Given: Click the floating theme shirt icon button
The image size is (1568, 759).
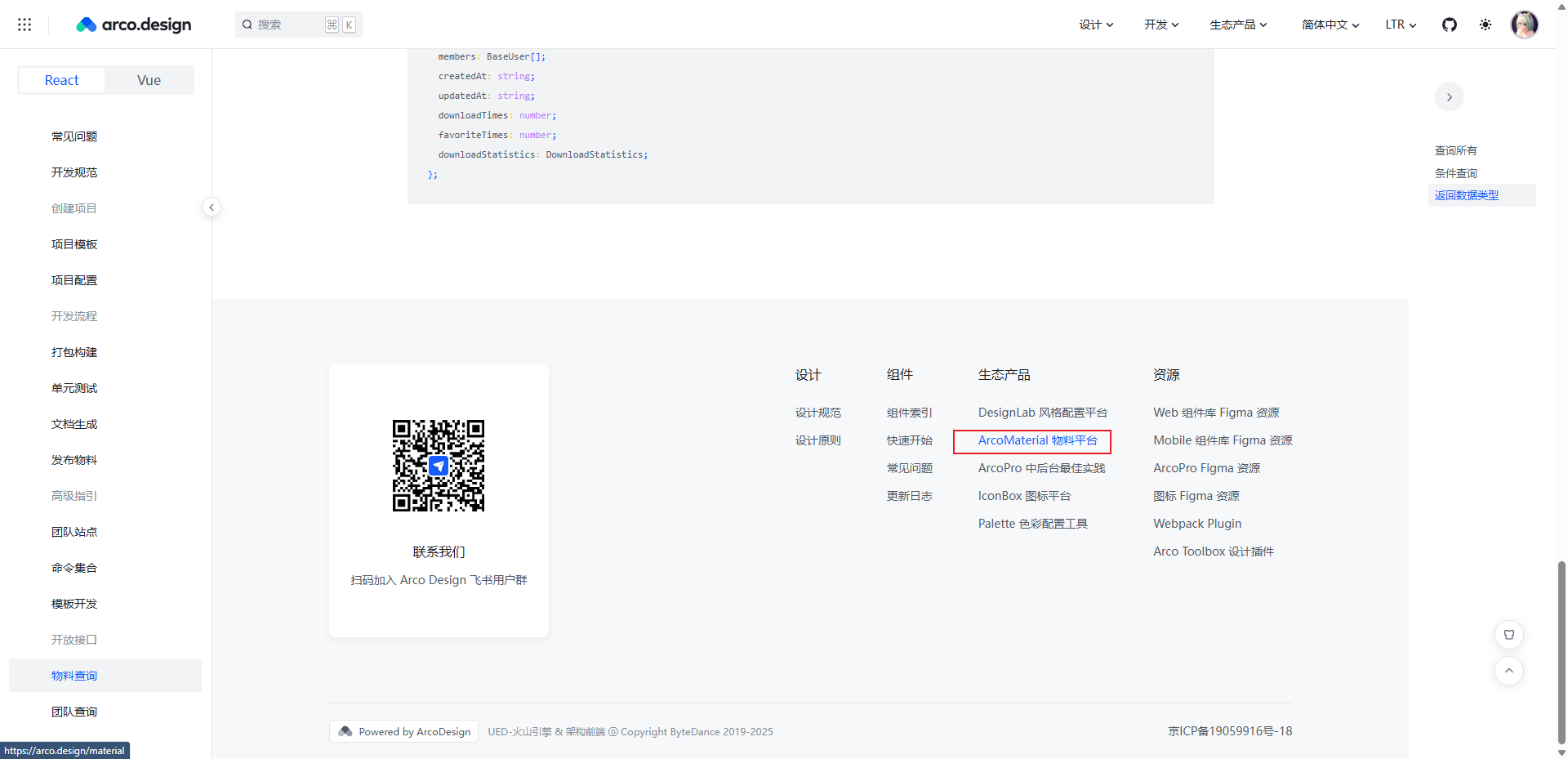Looking at the screenshot, I should pos(1508,635).
